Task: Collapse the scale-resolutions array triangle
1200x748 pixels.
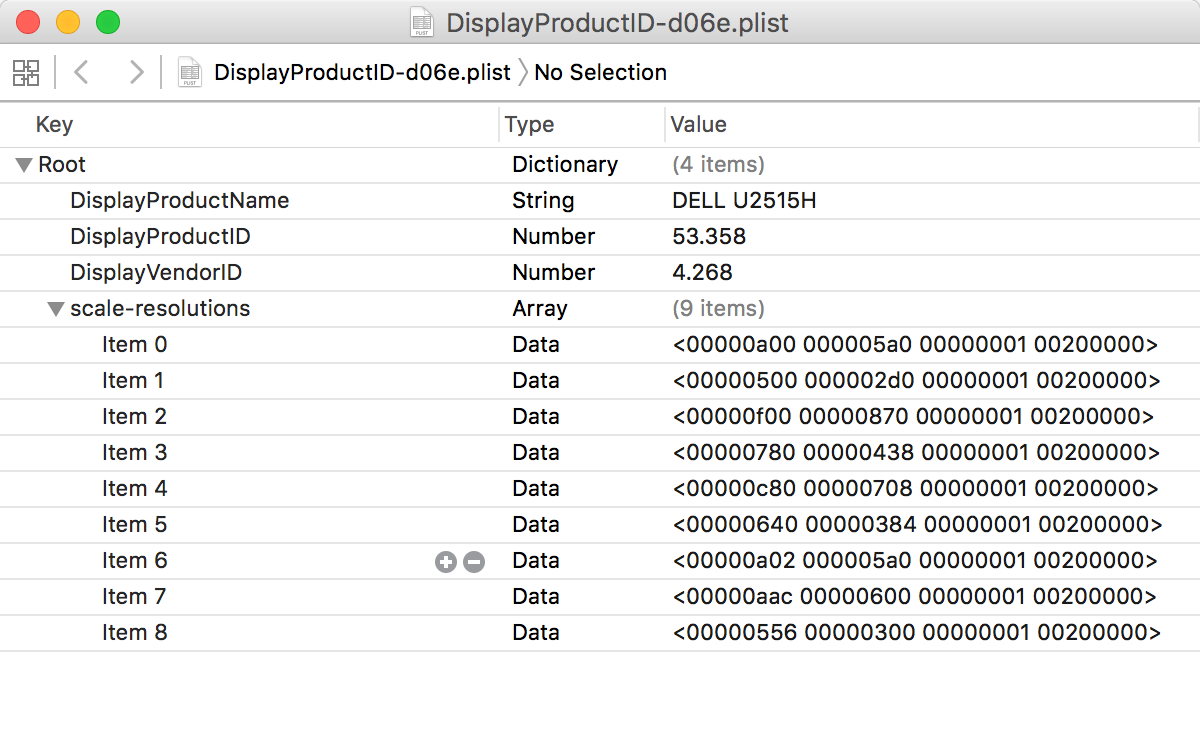Action: 56,309
